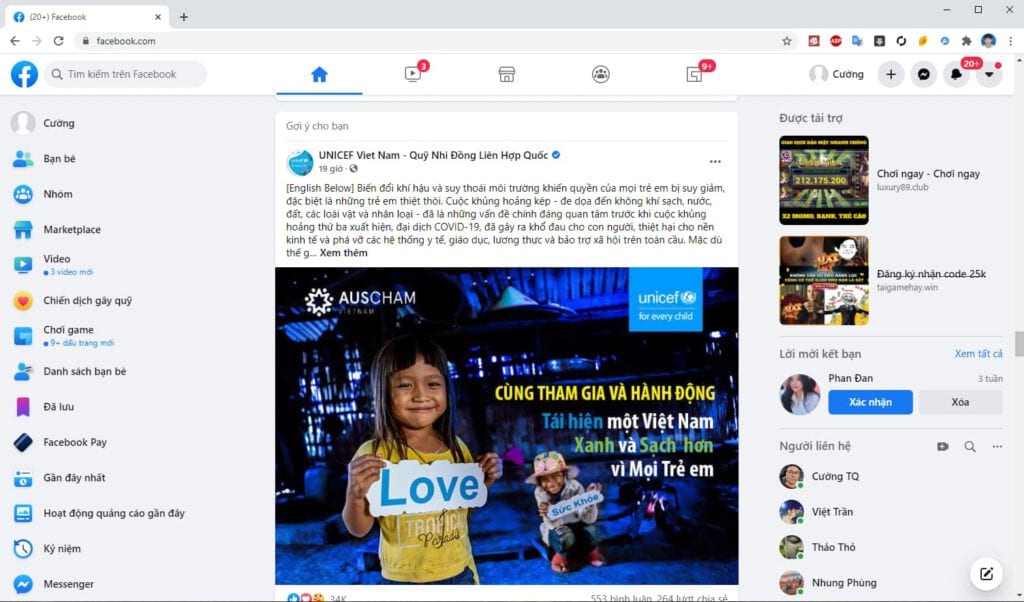1024x602 pixels.
Task: Open contacts options three dots
Action: pyautogui.click(x=997, y=447)
